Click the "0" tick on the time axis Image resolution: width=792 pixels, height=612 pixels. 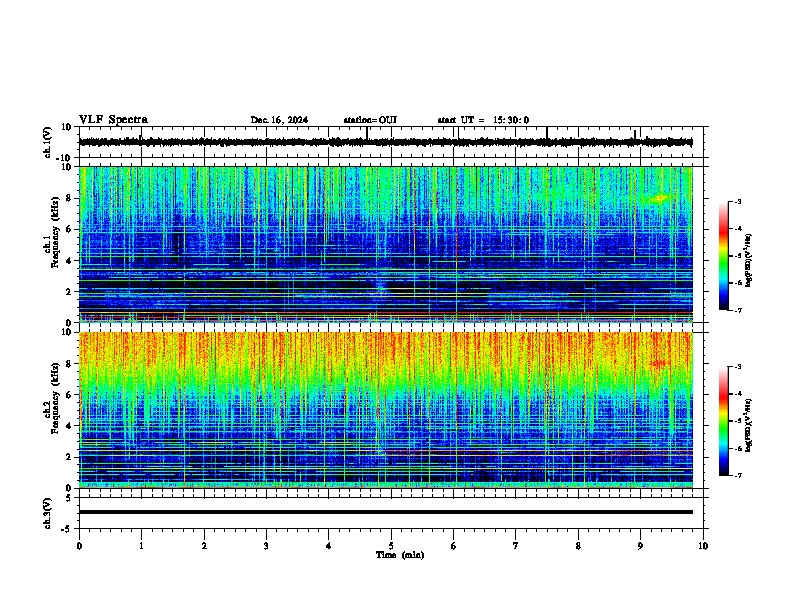point(79,546)
